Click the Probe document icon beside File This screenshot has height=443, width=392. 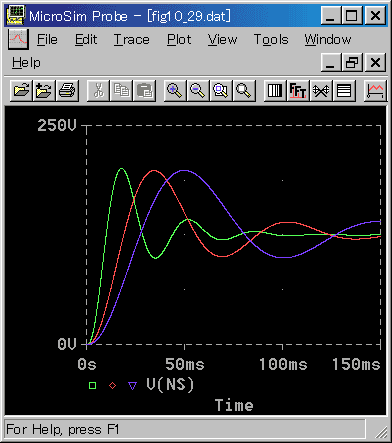18,39
